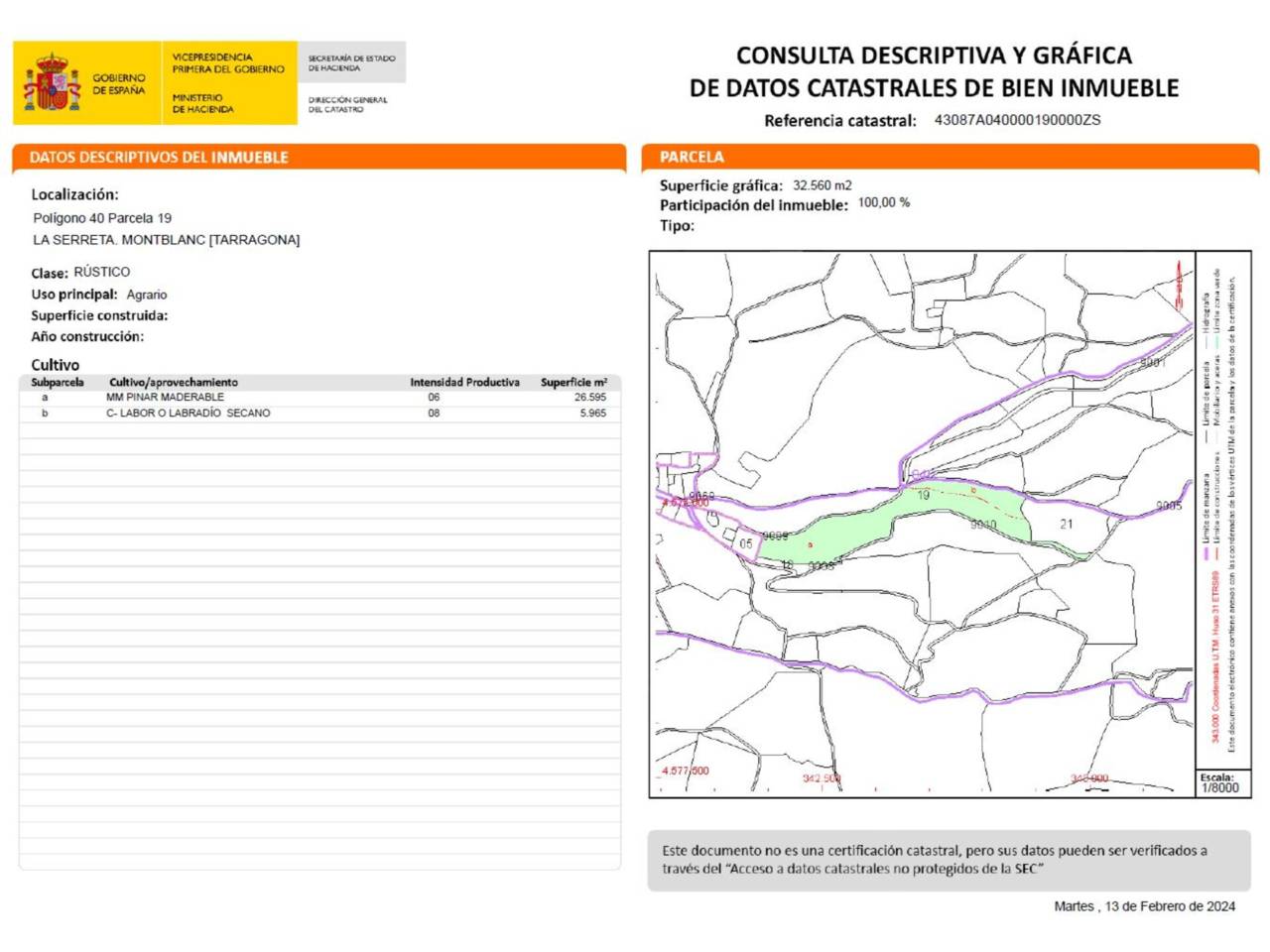Click the Secretaría de Estado de Hacienda box

coord(351,62)
